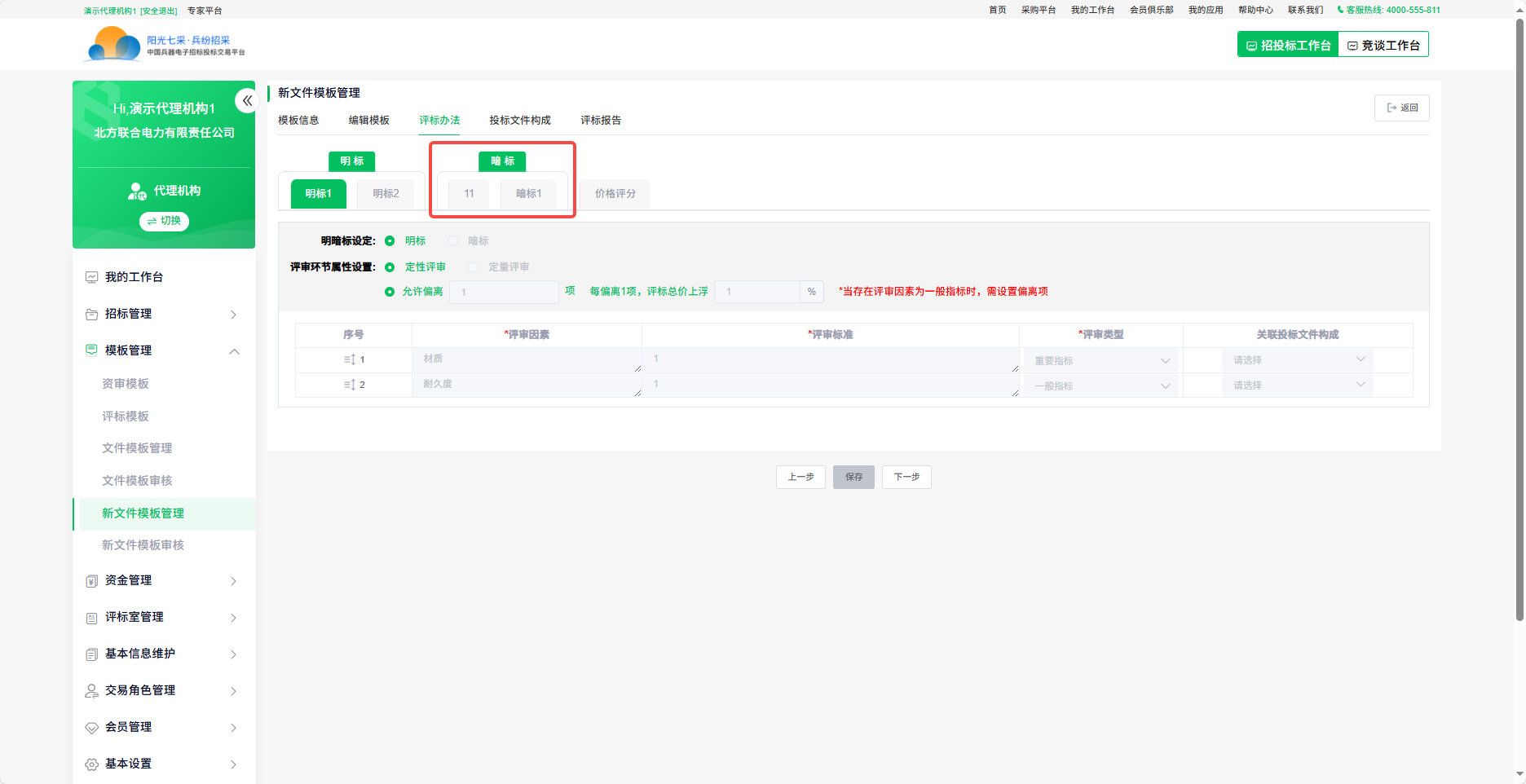The image size is (1526, 784).
Task: Select the 明标 radio button
Action: (390, 241)
